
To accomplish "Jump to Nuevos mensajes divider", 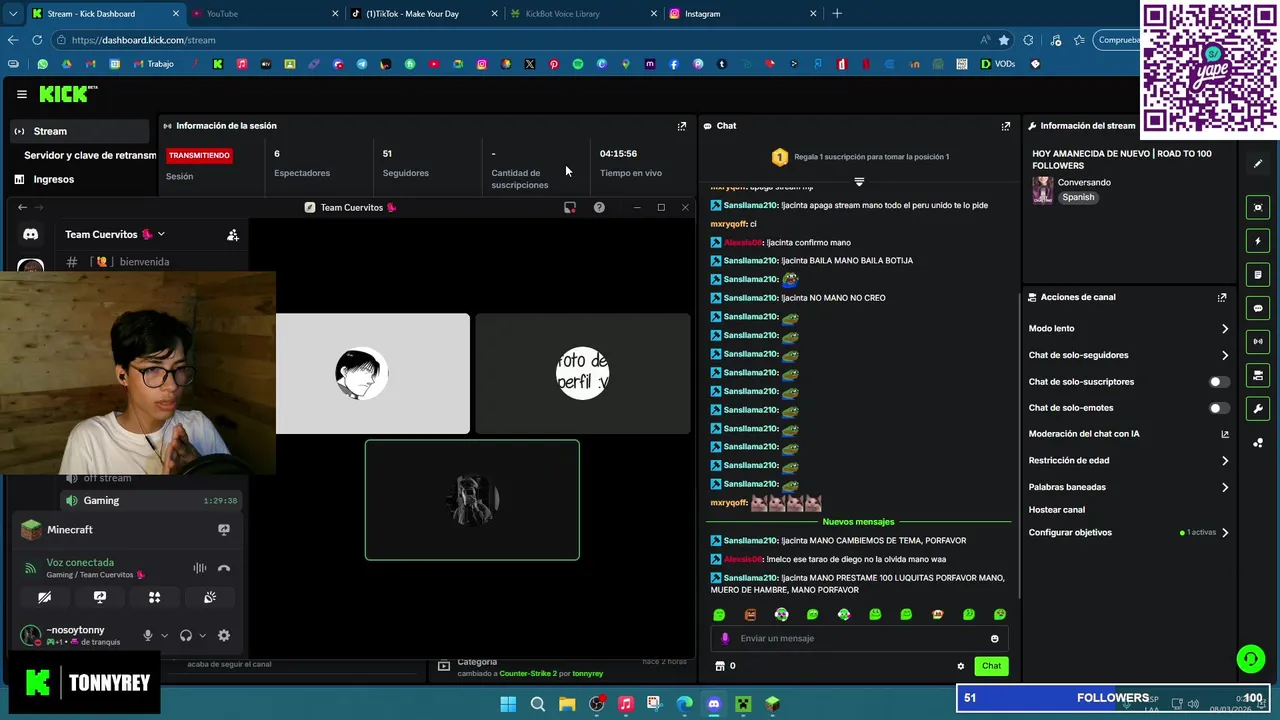I will point(858,522).
